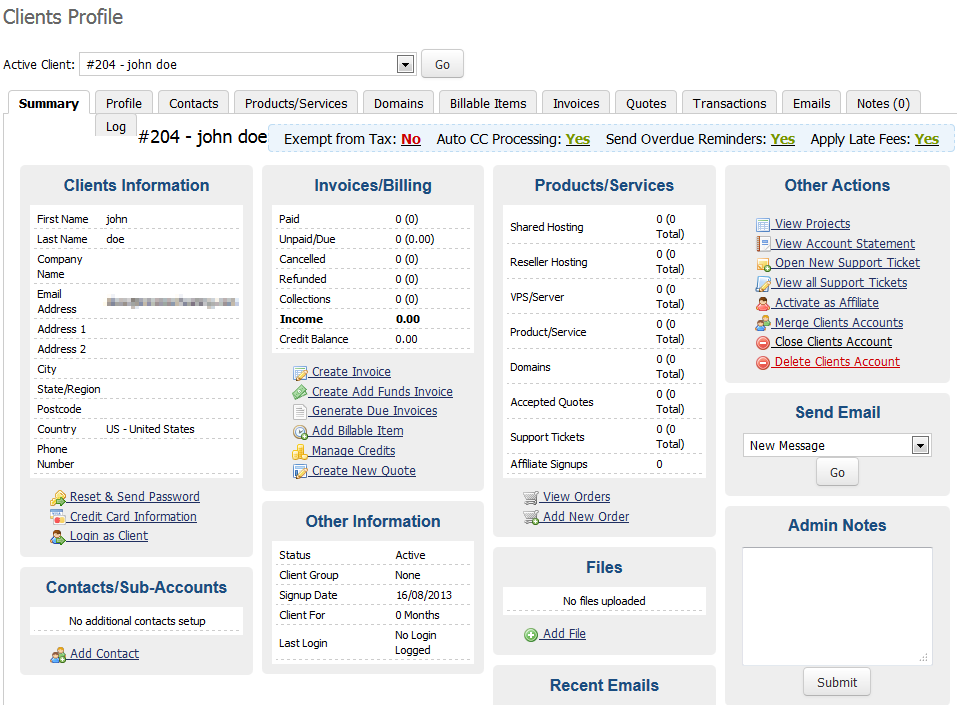Open the Active Client dropdown

pos(405,65)
